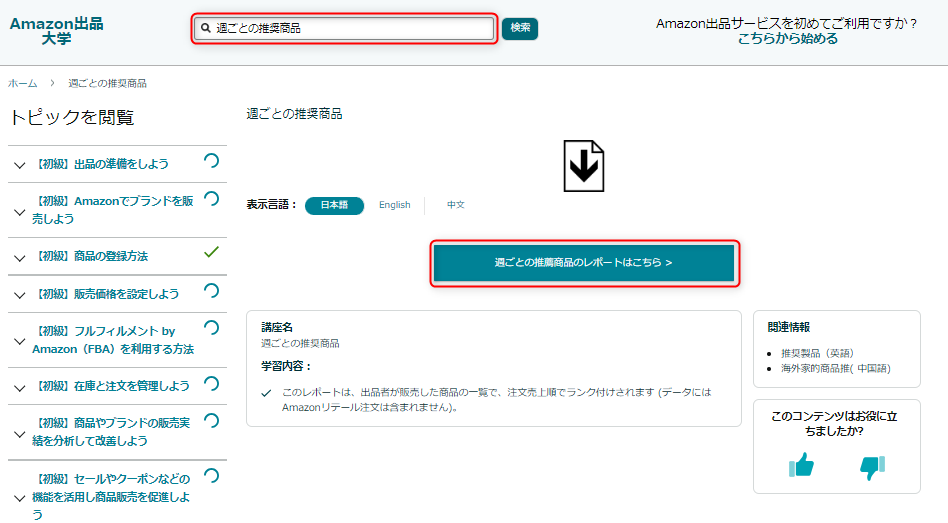Open topic 【初級】セールやクーポンなどの機能を活用

click(x=111, y=496)
